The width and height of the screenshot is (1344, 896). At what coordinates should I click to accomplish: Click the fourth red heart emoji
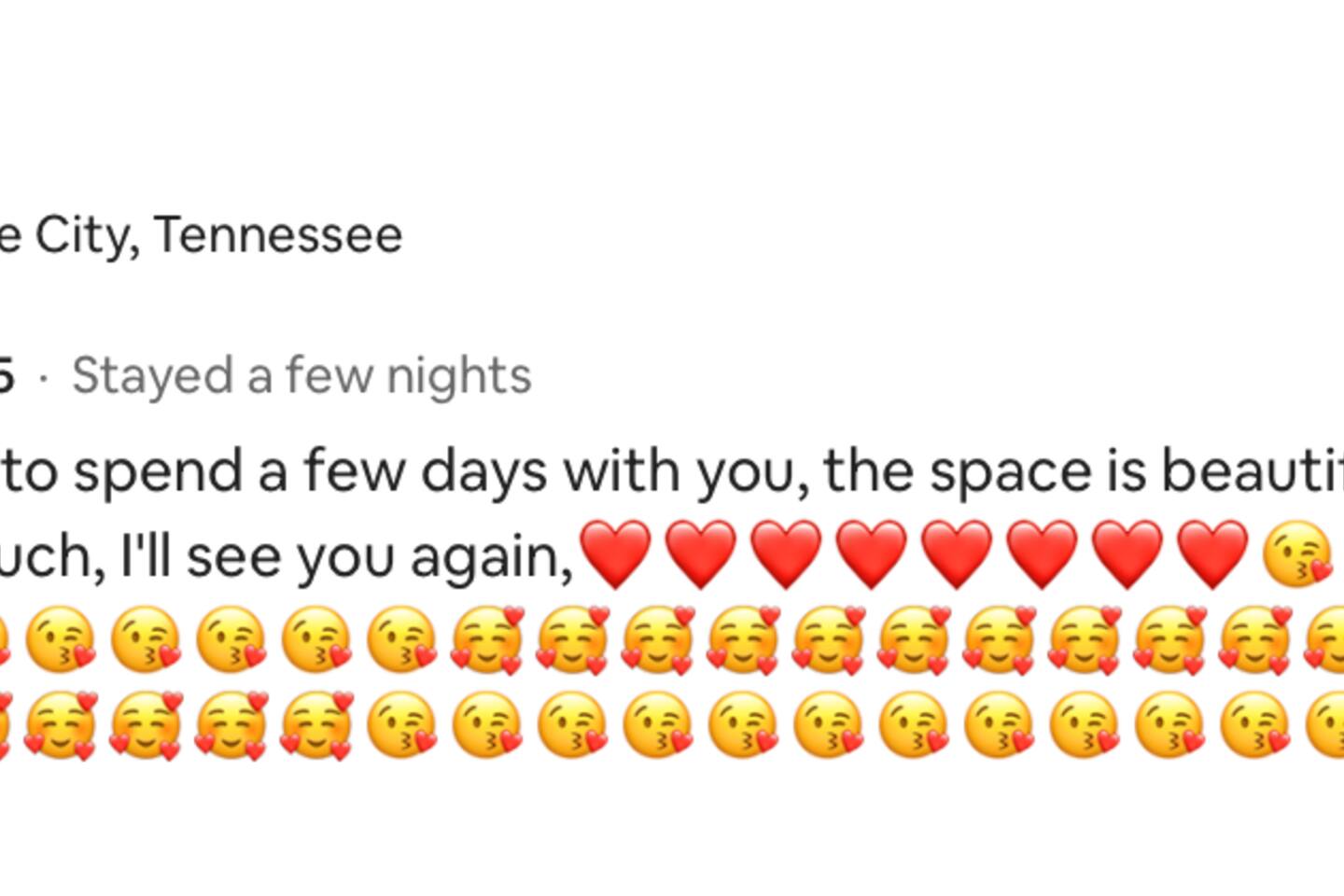872,555
